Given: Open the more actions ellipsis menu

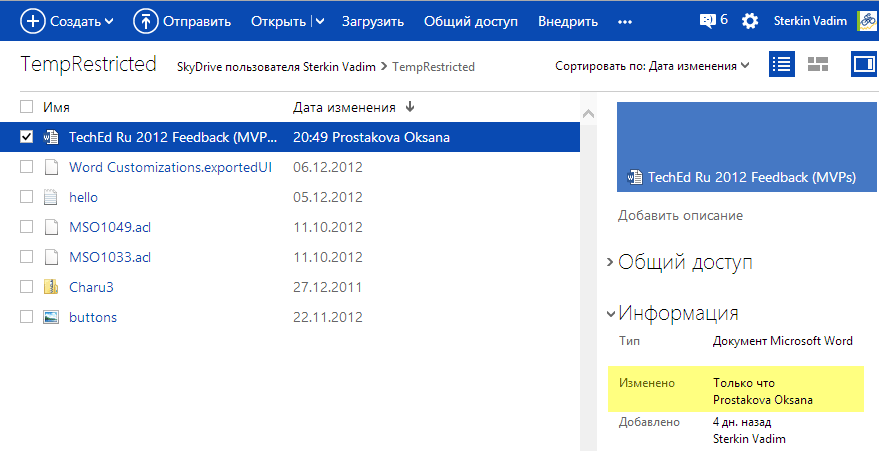Looking at the screenshot, I should pyautogui.click(x=624, y=22).
